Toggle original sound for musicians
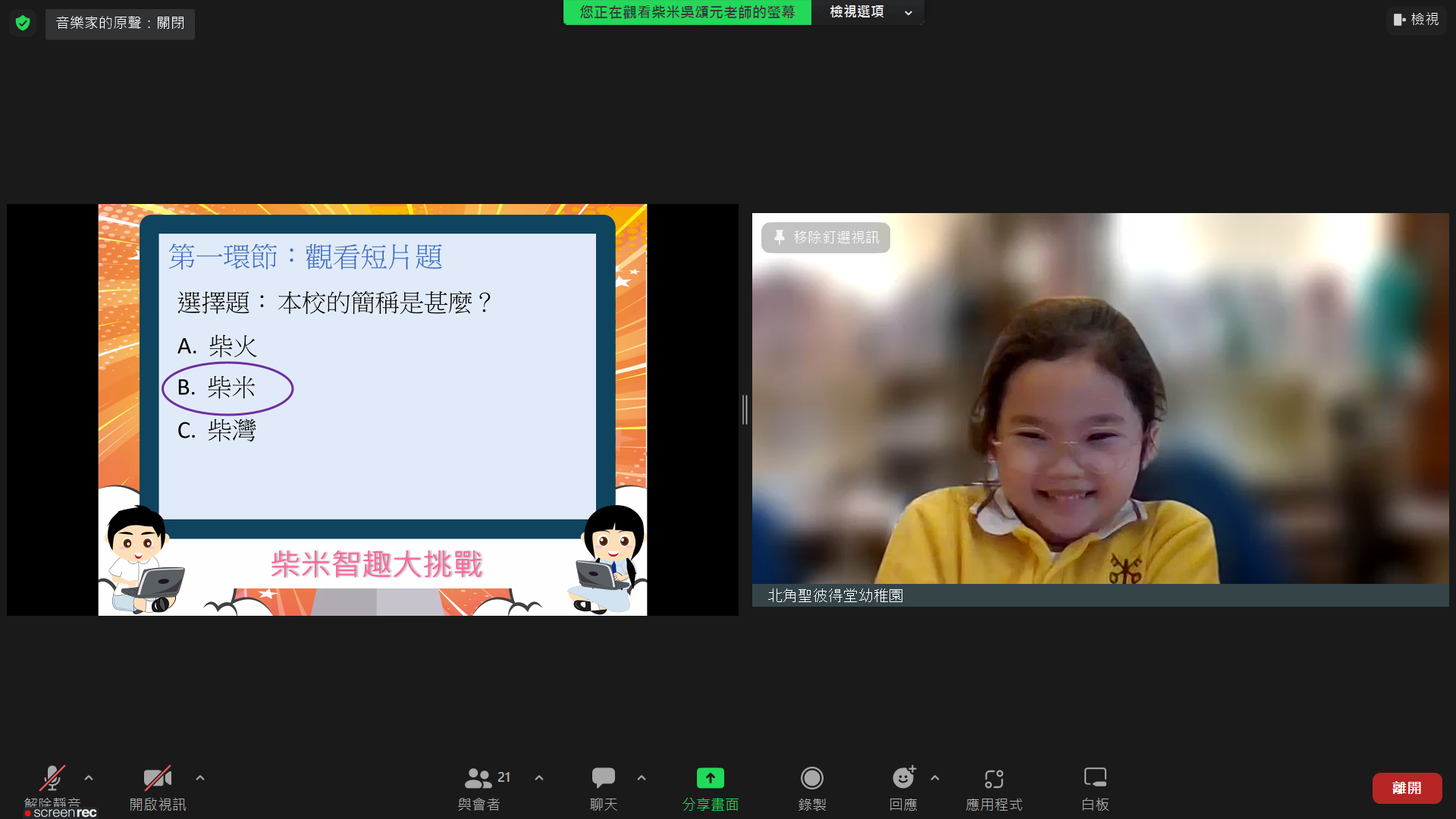Screen dimensions: 1456x819 pyautogui.click(x=120, y=24)
